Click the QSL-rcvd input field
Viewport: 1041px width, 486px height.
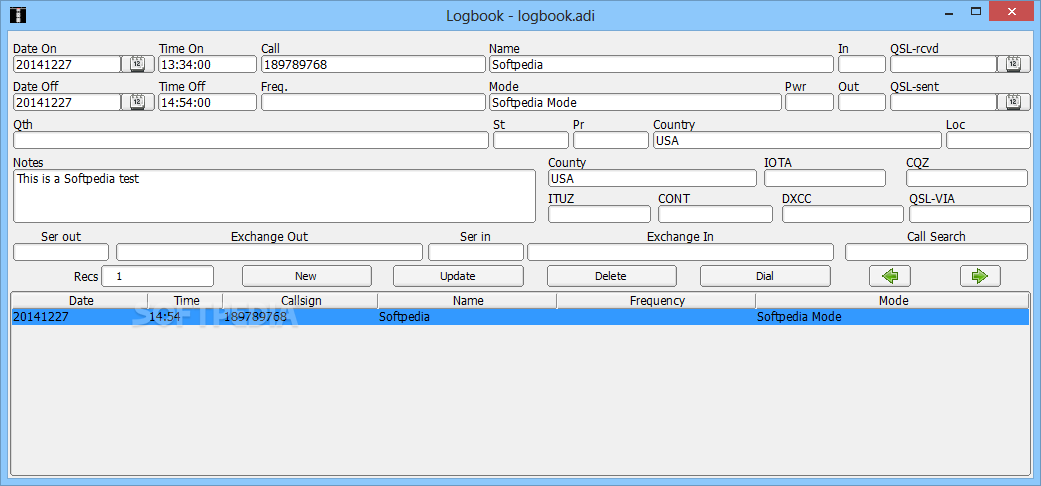[943, 64]
